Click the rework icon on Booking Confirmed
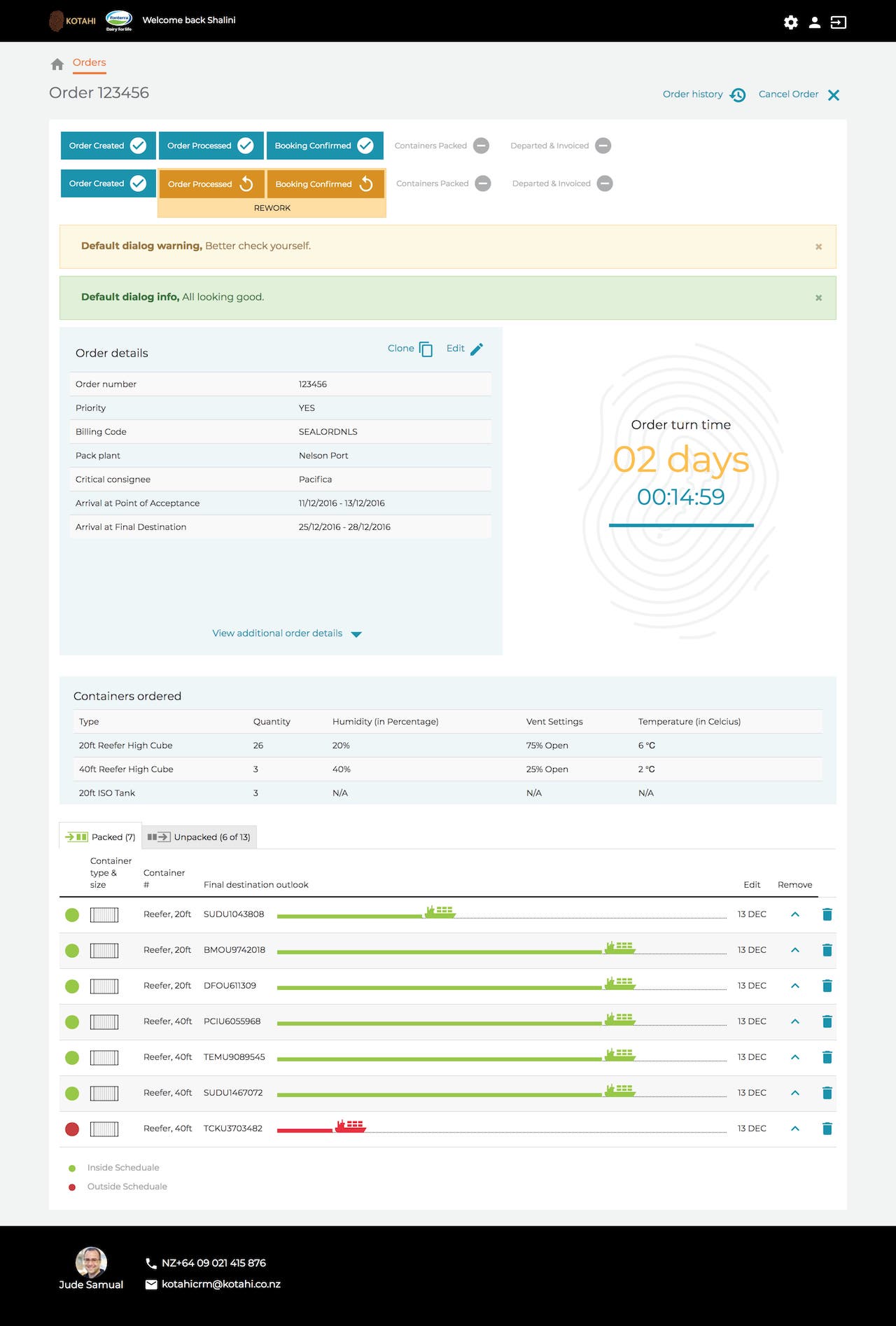 pos(366,184)
